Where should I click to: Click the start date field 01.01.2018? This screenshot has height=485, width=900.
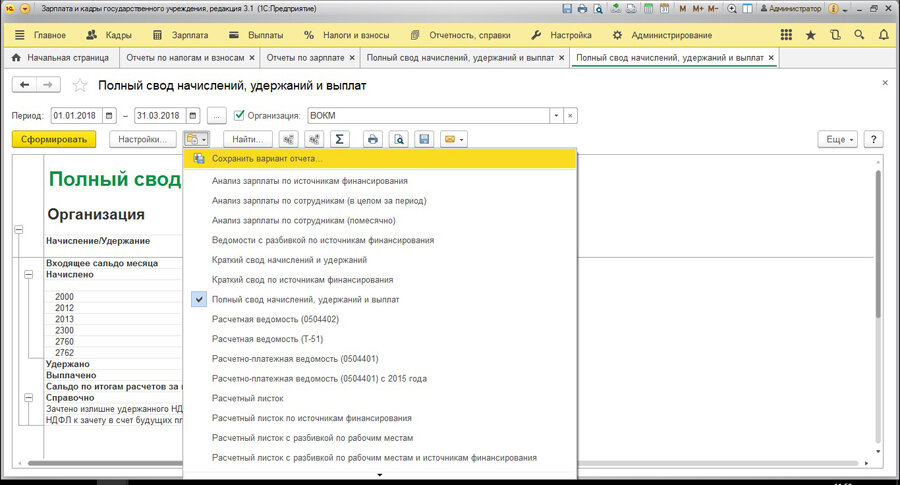pyautogui.click(x=76, y=115)
